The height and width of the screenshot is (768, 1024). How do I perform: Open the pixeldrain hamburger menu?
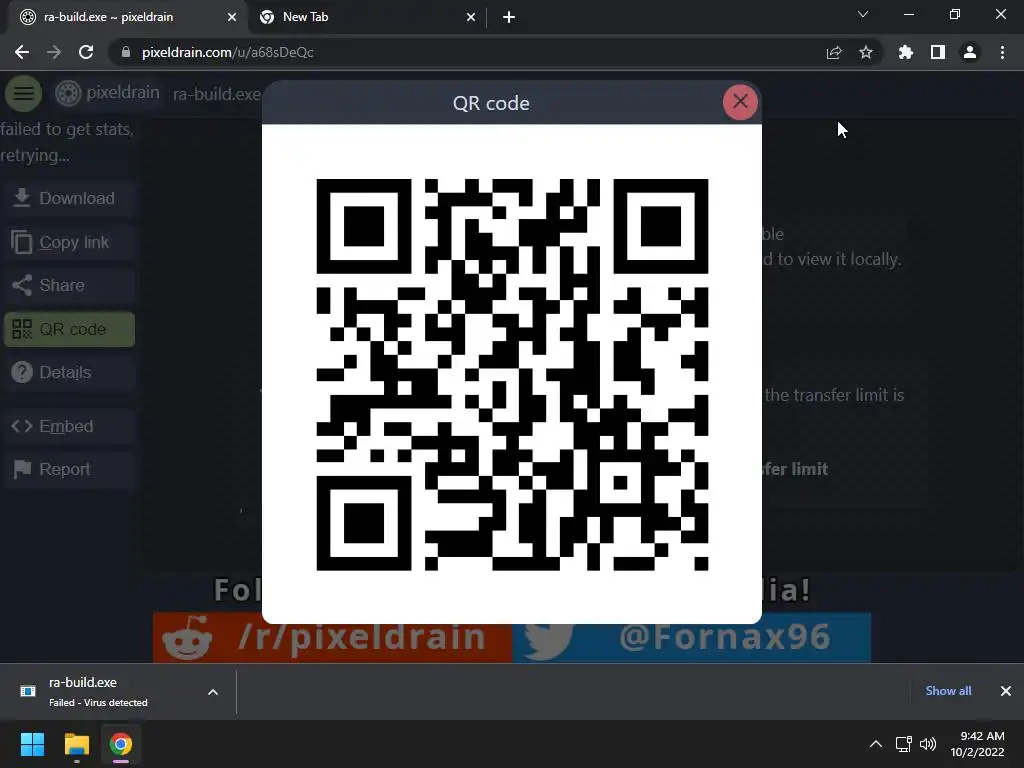click(x=24, y=93)
